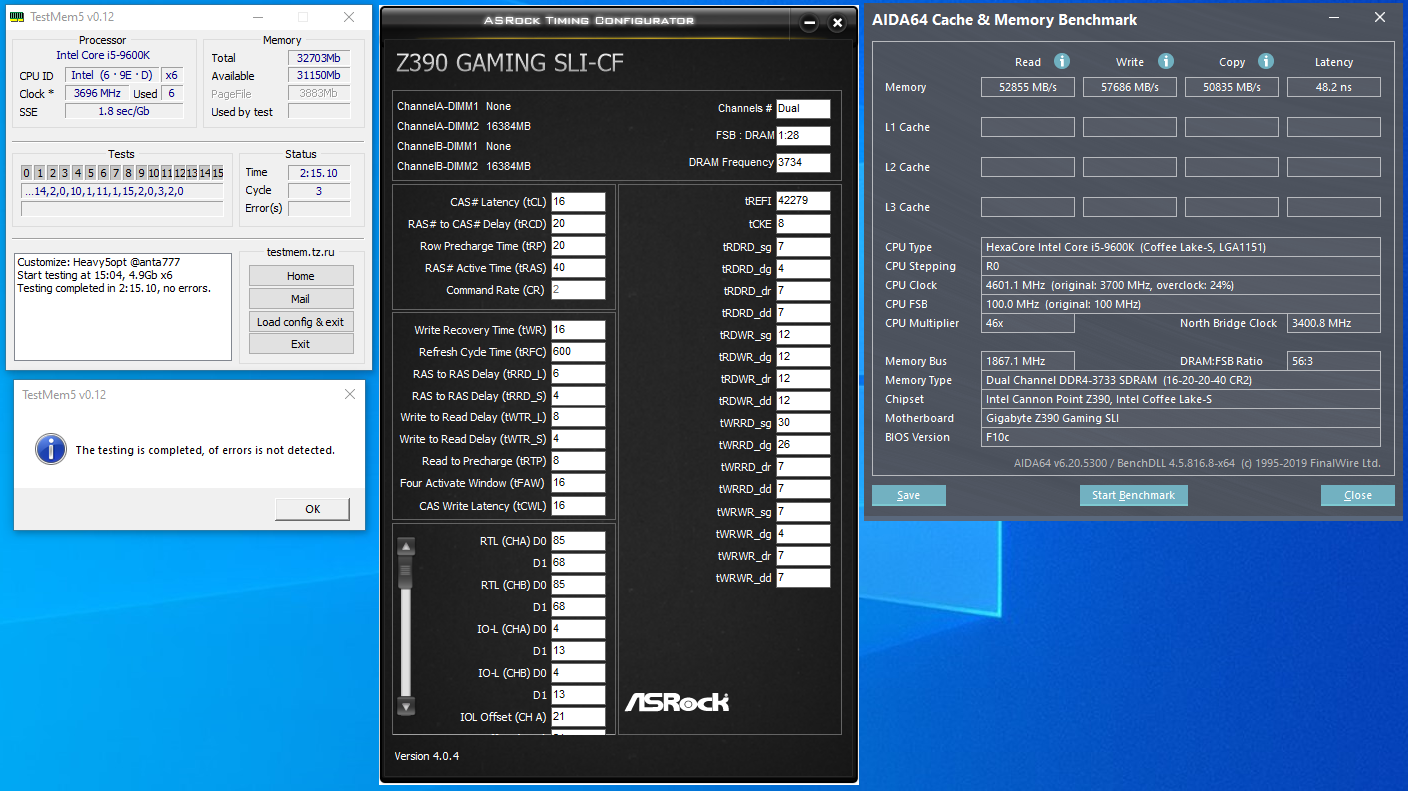The image size is (1408, 791).
Task: Click the info icon beside Copy in AIDA64
Action: (x=1266, y=61)
